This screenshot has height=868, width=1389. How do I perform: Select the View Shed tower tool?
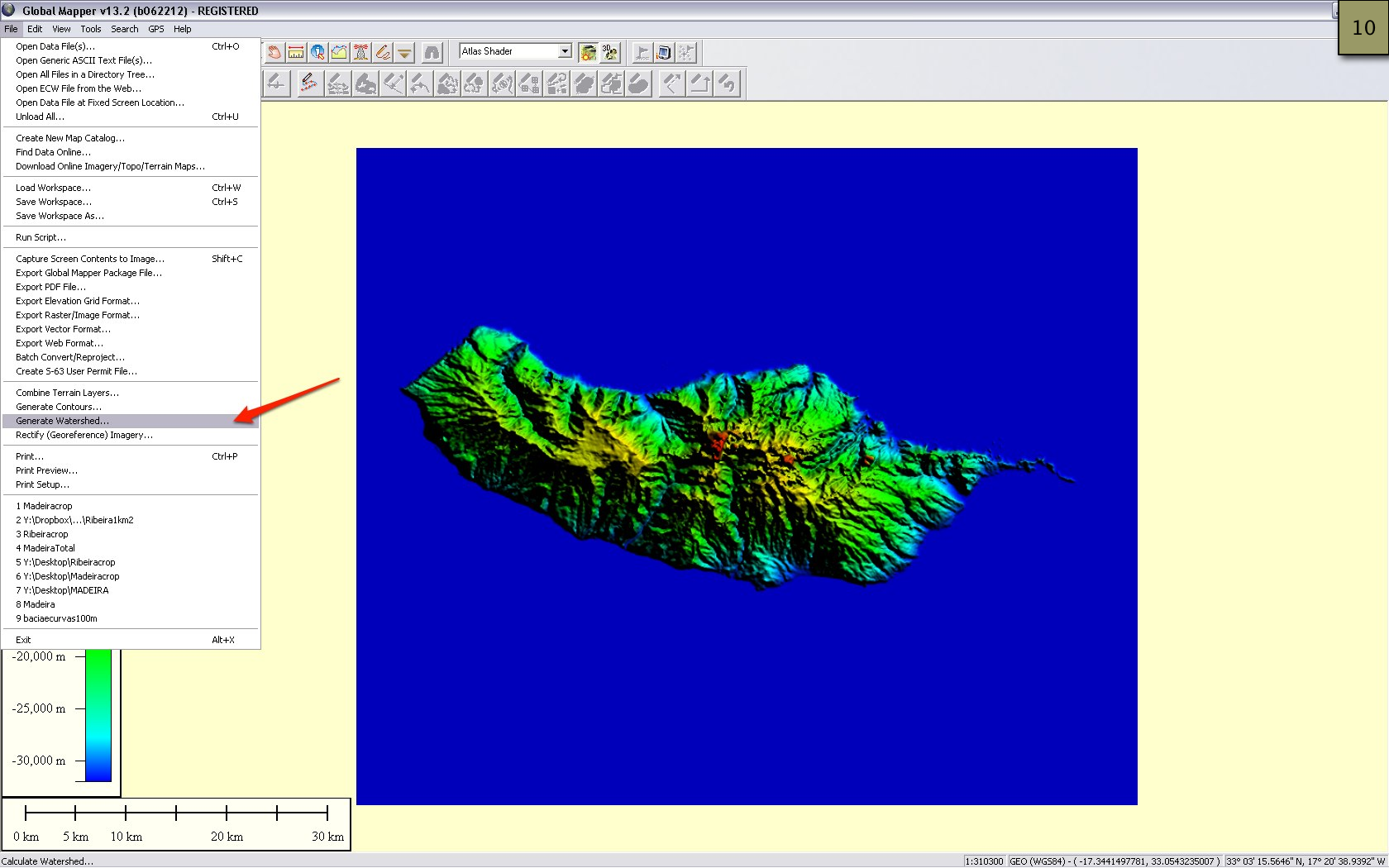[x=360, y=52]
